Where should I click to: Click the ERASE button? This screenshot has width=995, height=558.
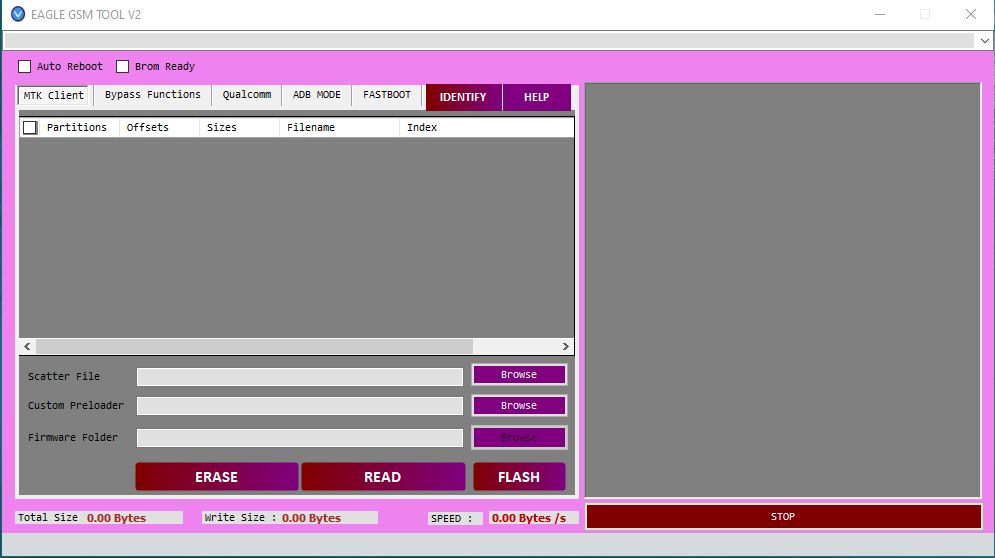[x=216, y=477]
